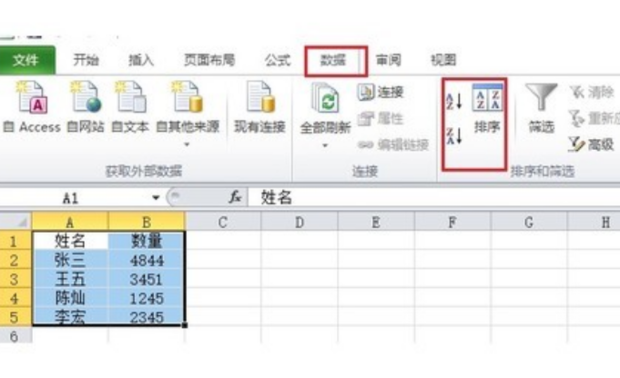
Task: Open 现有连接 existing connections
Action: coord(260,107)
